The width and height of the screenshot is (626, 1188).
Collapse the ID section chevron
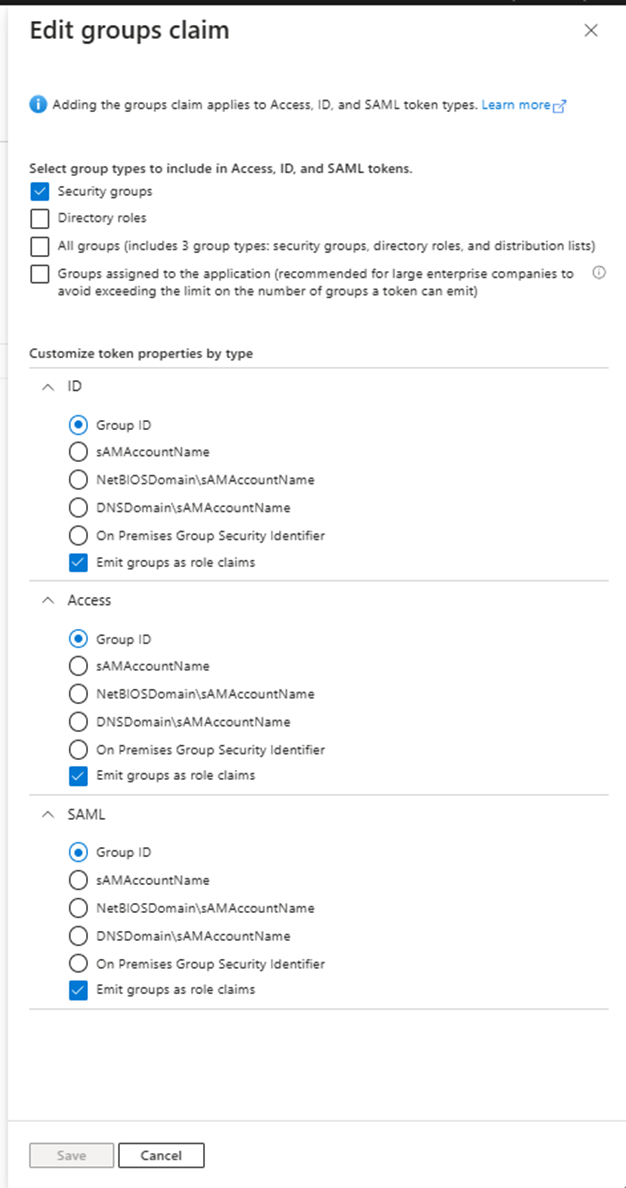(x=49, y=386)
